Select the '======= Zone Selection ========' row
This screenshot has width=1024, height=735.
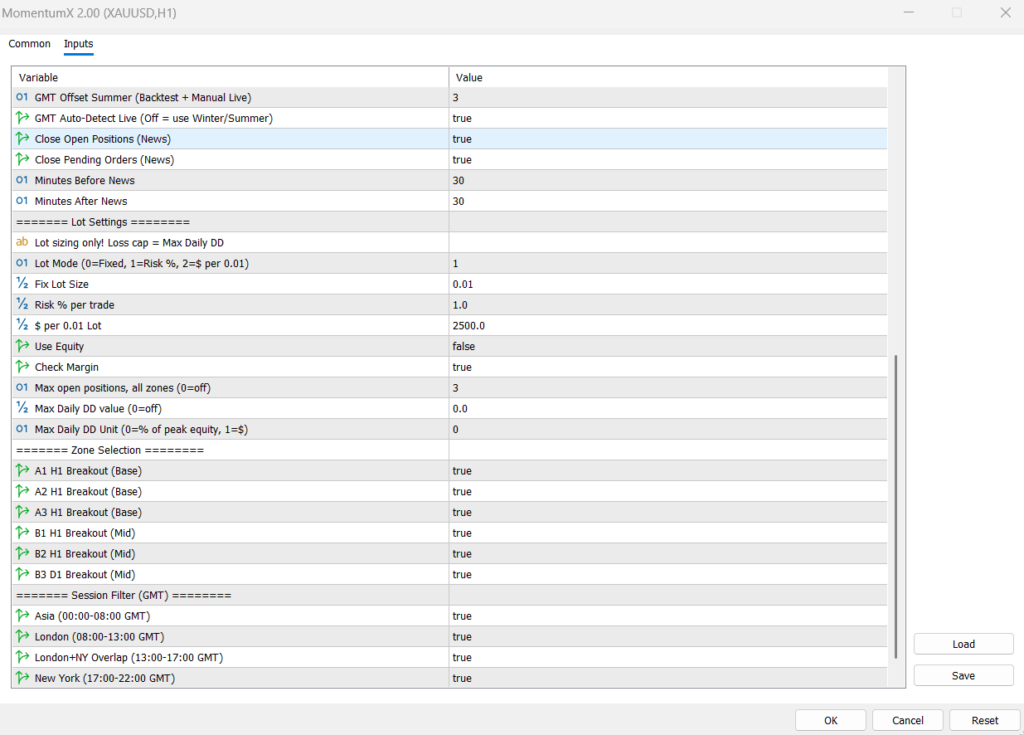pyautogui.click(x=449, y=450)
